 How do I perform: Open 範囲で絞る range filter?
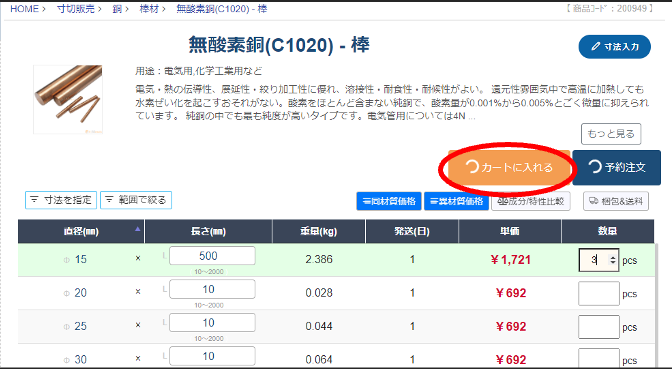pos(136,200)
